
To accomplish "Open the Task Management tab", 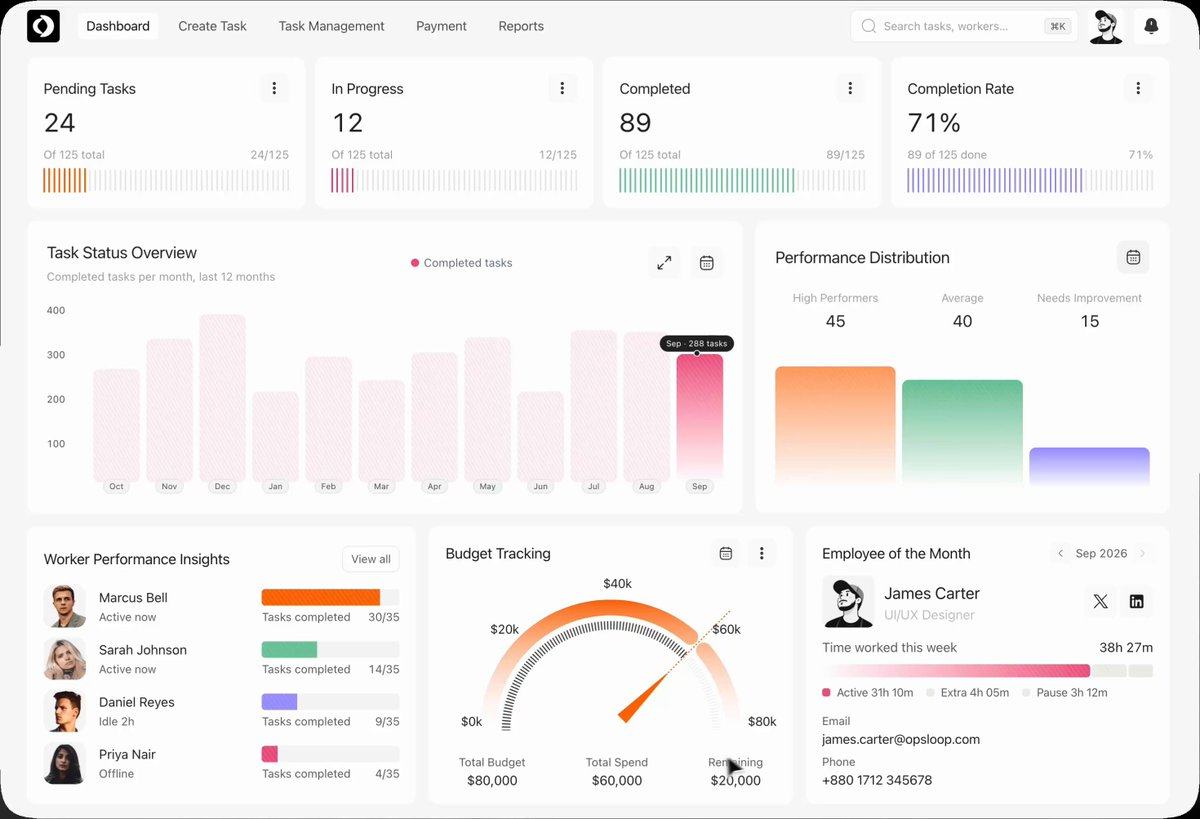I will [331, 26].
